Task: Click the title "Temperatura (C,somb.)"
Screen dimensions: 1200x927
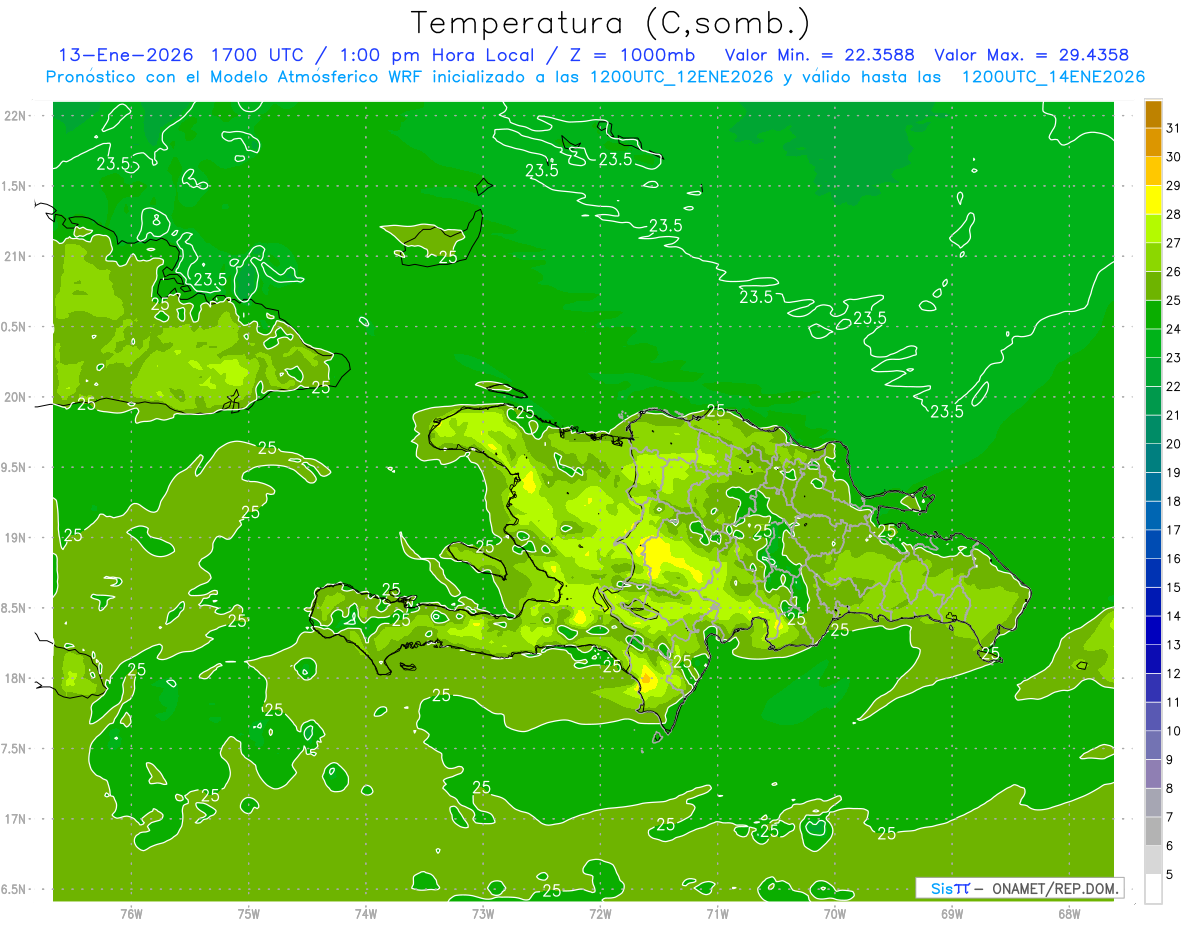Action: pos(611,22)
